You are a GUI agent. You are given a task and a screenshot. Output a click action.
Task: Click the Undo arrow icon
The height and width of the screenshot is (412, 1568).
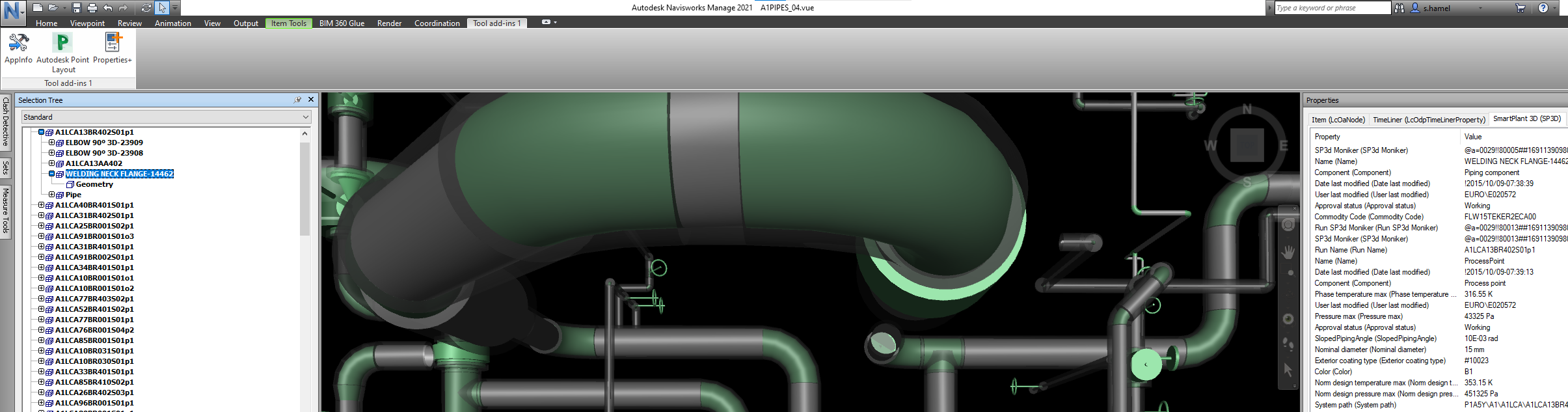point(107,8)
